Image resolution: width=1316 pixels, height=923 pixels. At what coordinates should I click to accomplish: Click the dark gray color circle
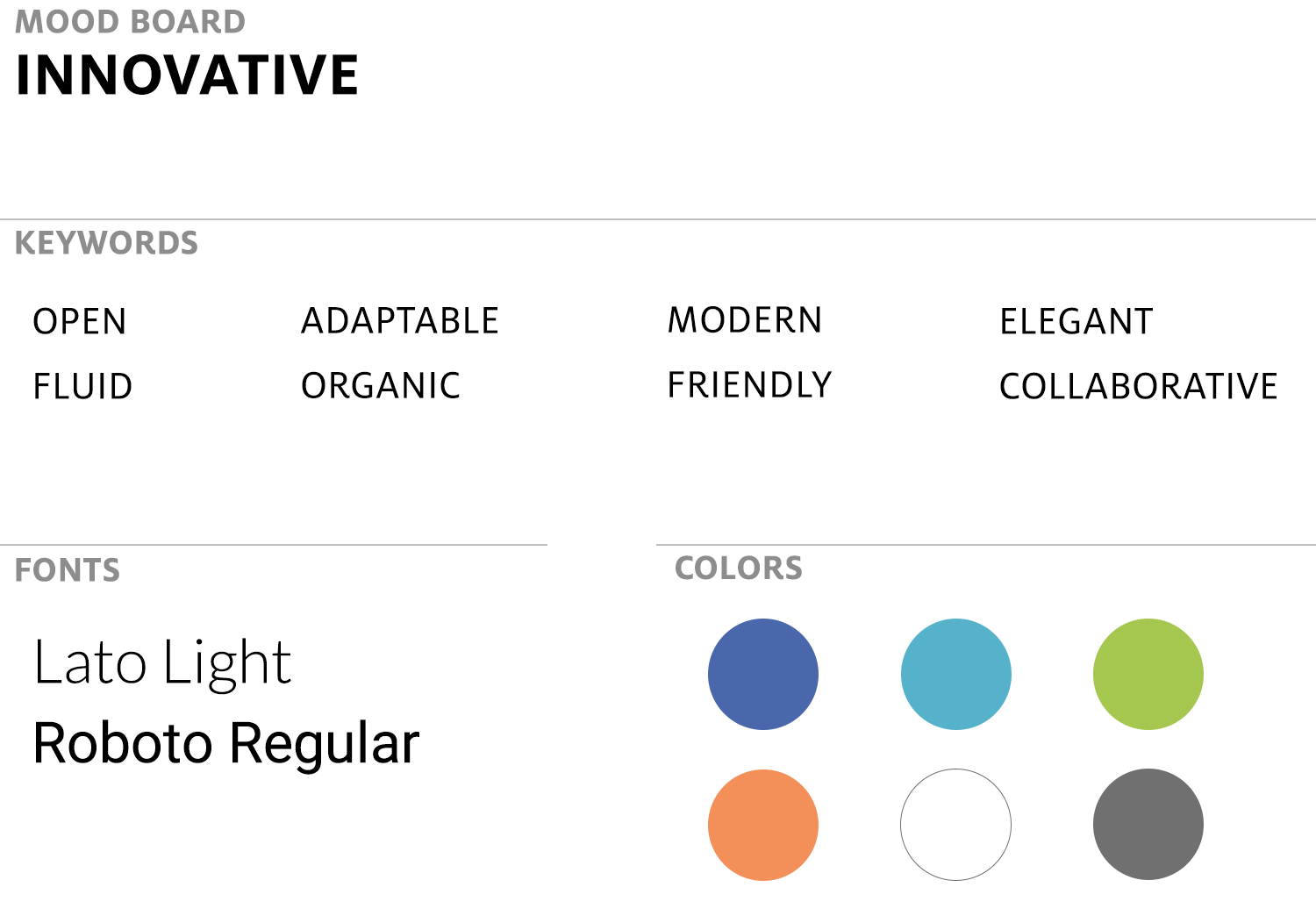[x=1148, y=824]
